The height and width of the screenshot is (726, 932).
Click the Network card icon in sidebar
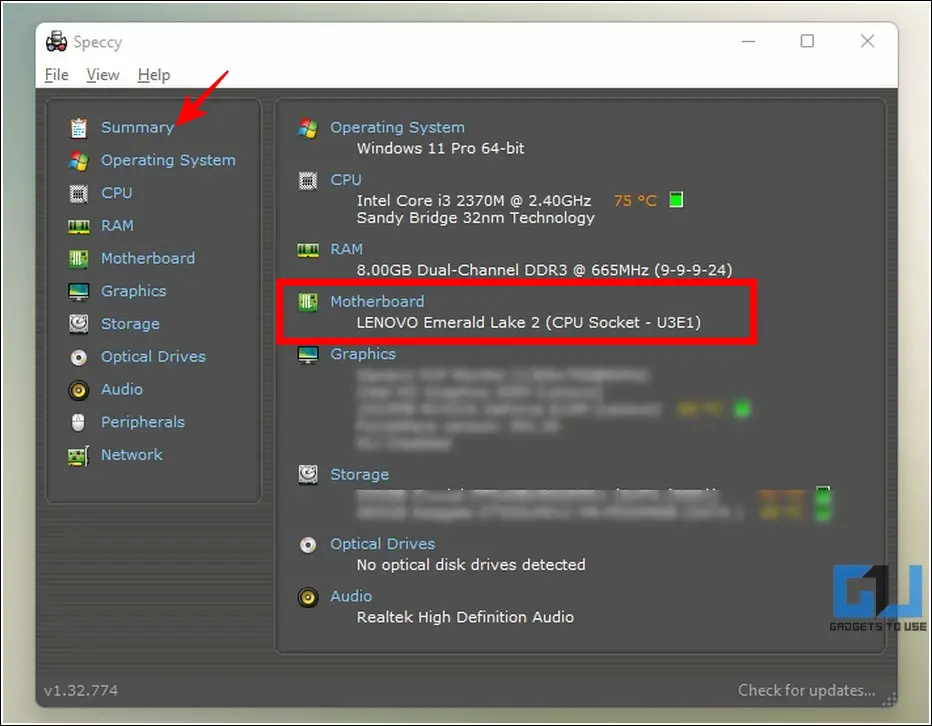click(x=78, y=456)
